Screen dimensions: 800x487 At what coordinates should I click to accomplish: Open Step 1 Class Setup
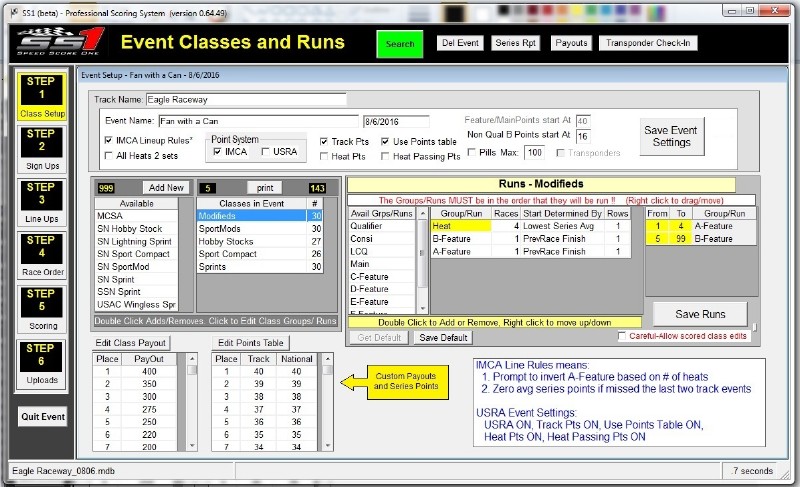pos(42,96)
